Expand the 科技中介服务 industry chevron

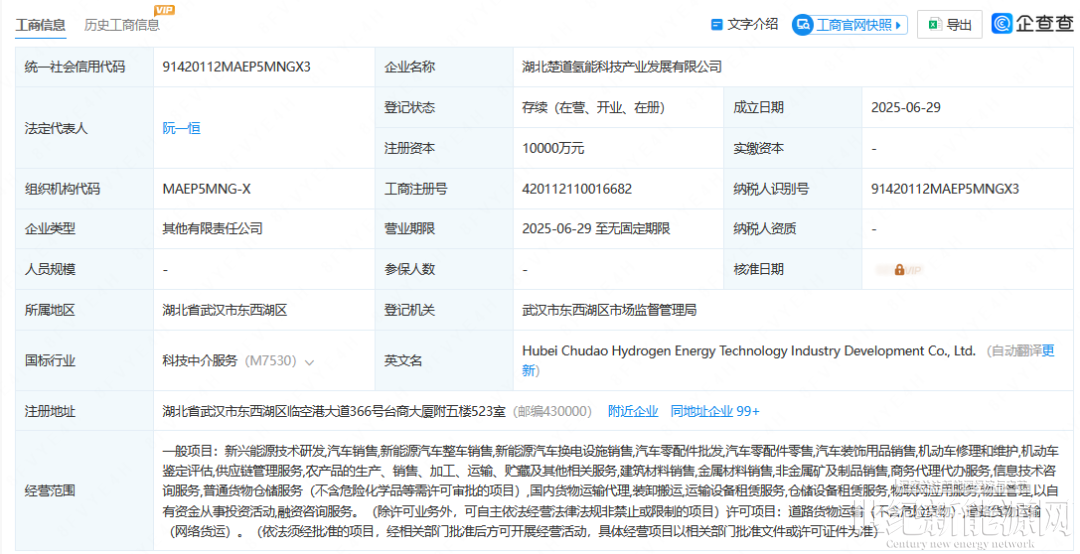[309, 362]
